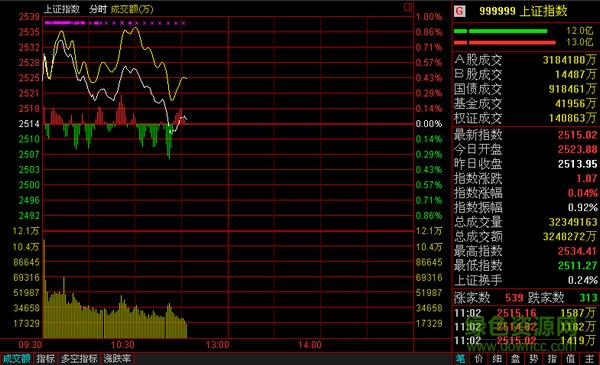This screenshot has height=365, width=600.
Task: Open the 细 detail tab
Action: click(x=497, y=358)
